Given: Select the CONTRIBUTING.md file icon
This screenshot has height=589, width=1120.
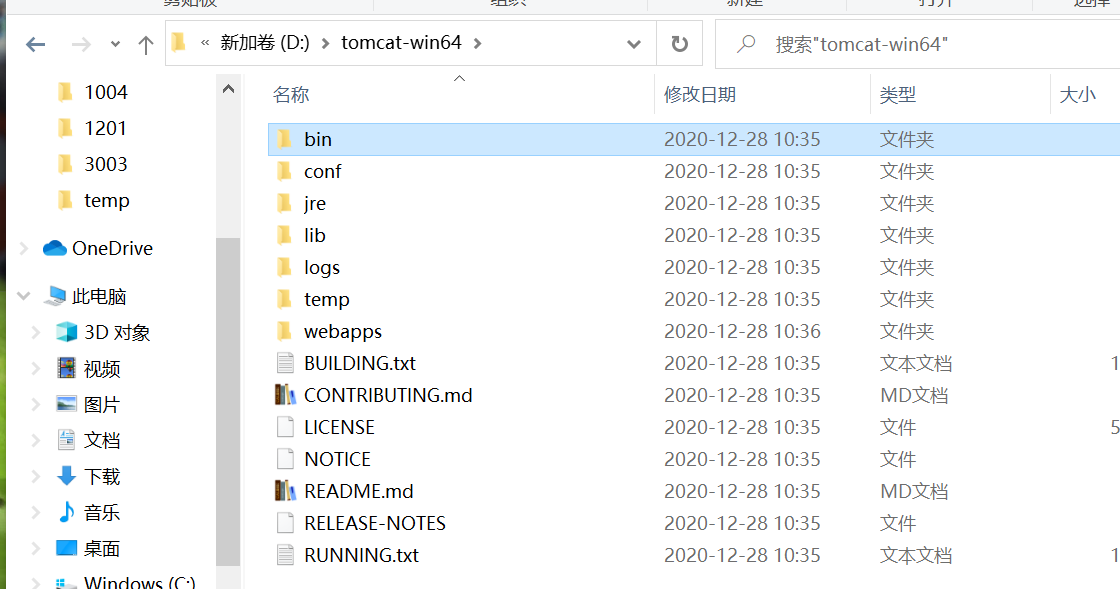Looking at the screenshot, I should [285, 395].
